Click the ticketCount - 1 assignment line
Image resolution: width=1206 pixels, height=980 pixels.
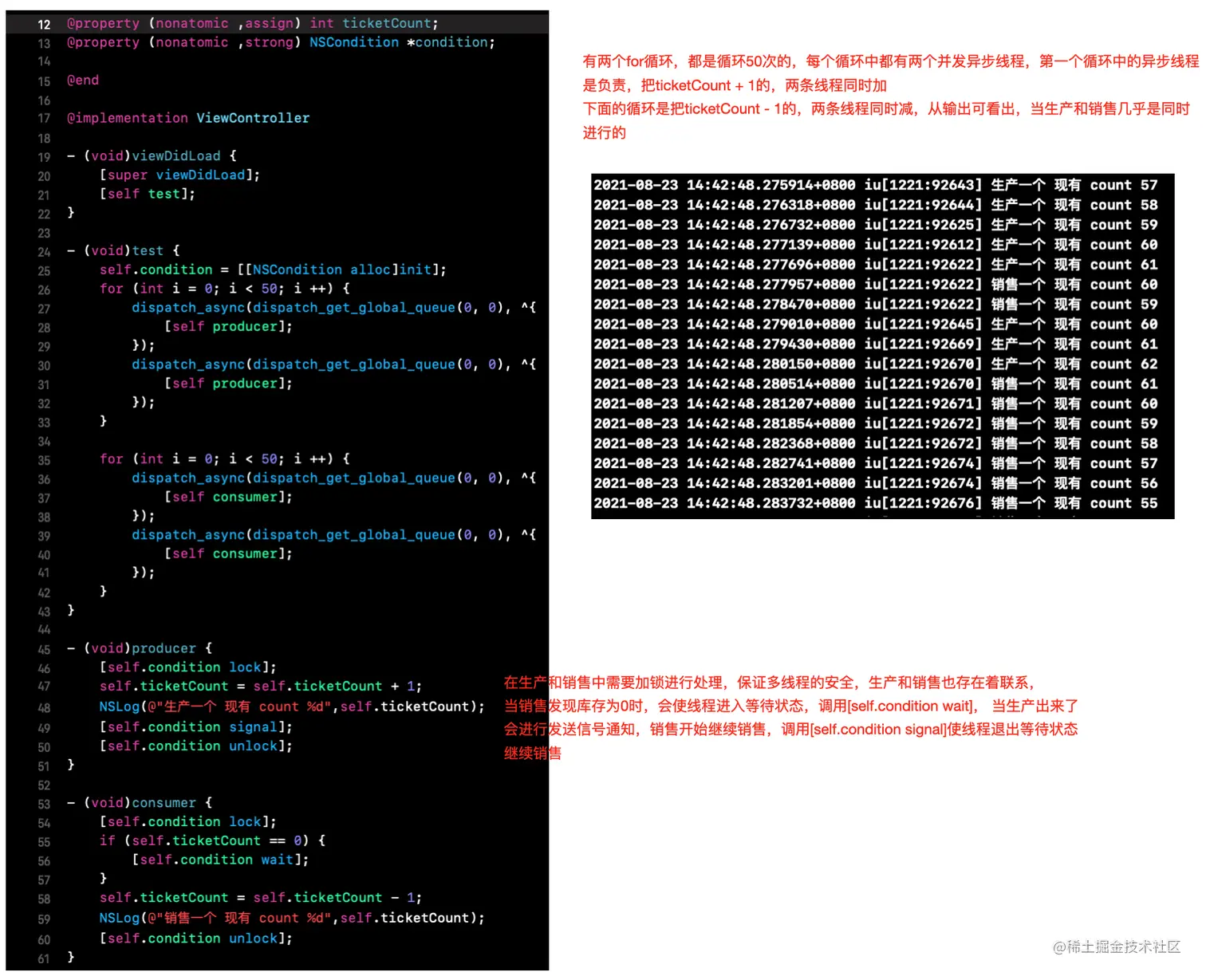(260, 898)
